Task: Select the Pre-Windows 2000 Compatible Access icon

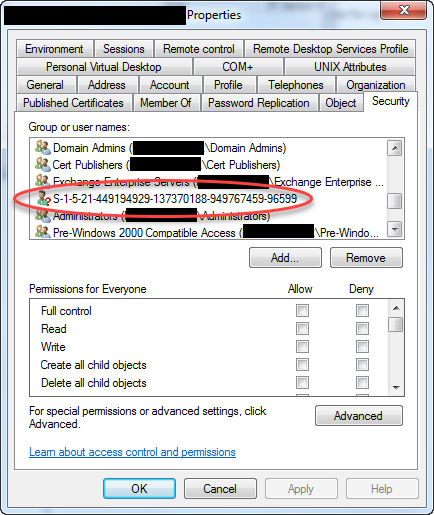Action: [x=43, y=232]
